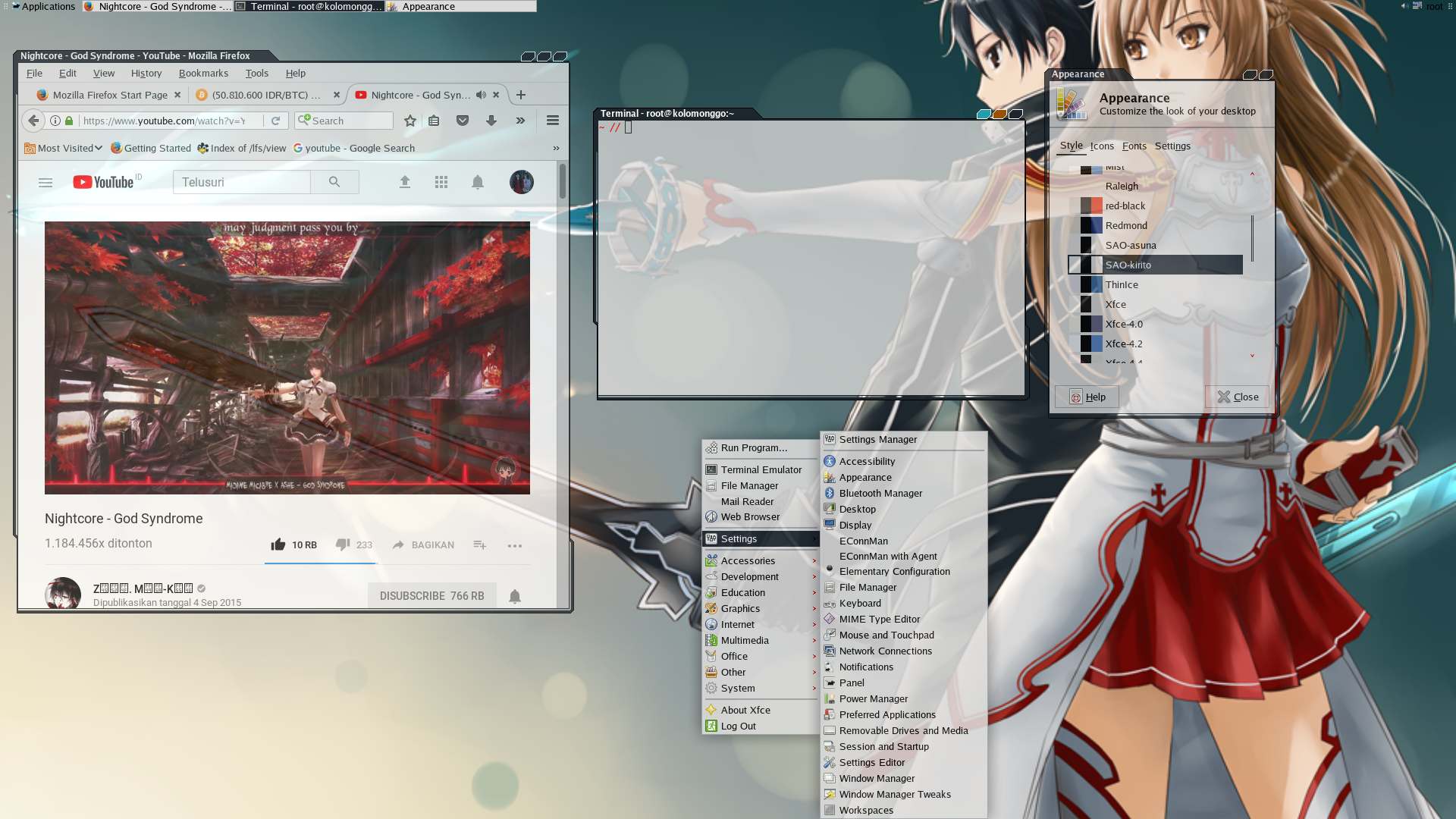
Task: Open Firefox Bookmarks menu
Action: point(203,73)
